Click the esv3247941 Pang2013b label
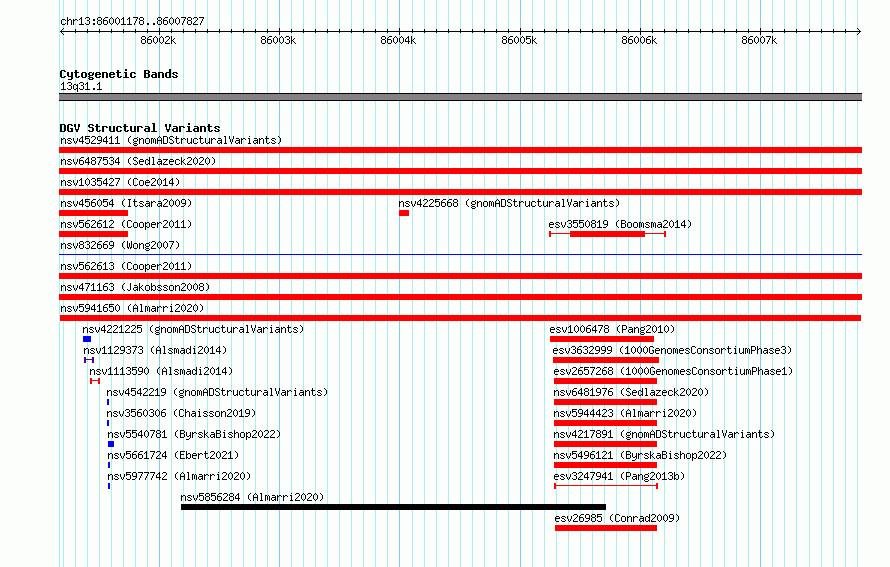890x567 pixels. (619, 476)
